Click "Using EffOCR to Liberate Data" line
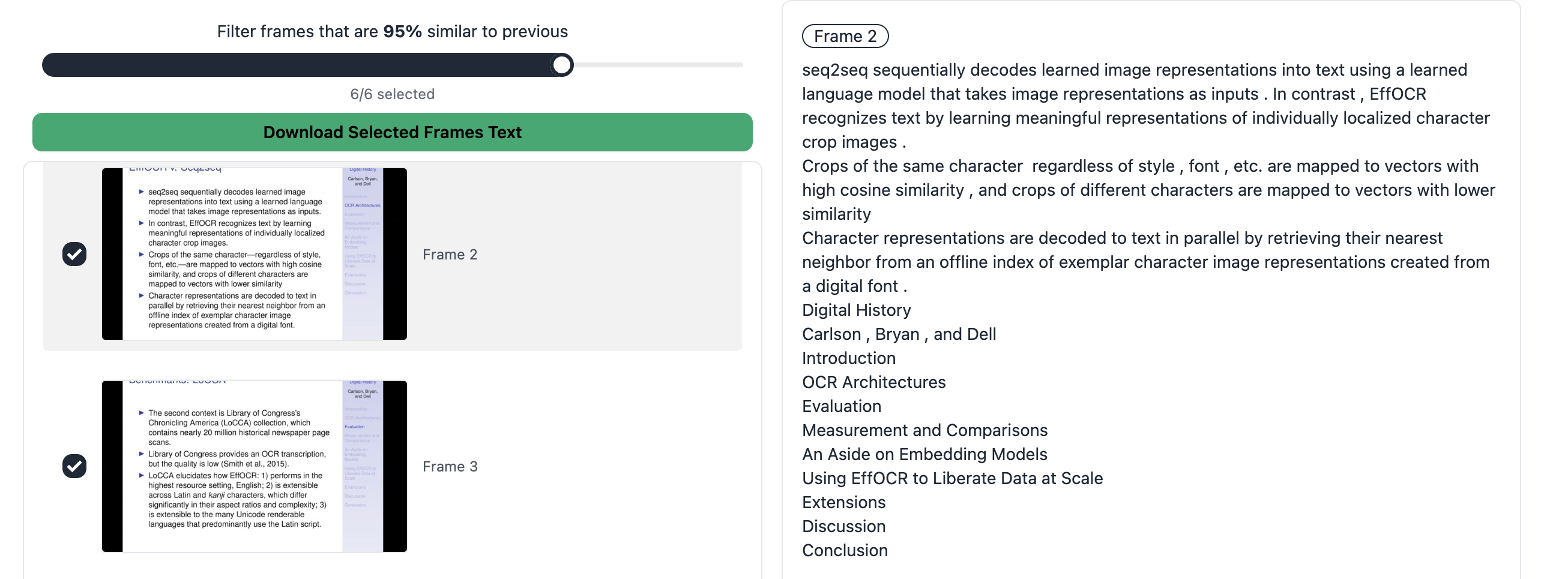Screen dimensions: 1568x579 point(952,479)
